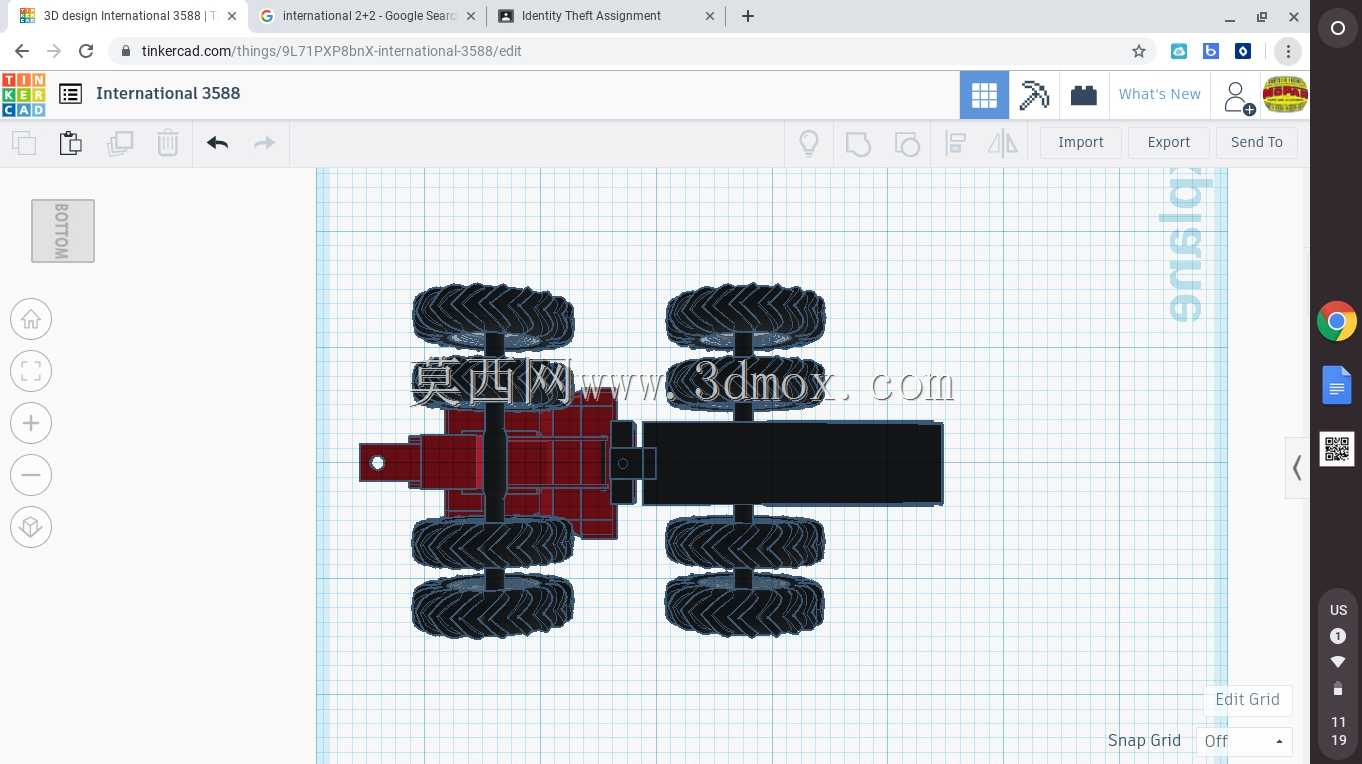The width and height of the screenshot is (1362, 764).
Task: Click the Export button
Action: pos(1169,142)
